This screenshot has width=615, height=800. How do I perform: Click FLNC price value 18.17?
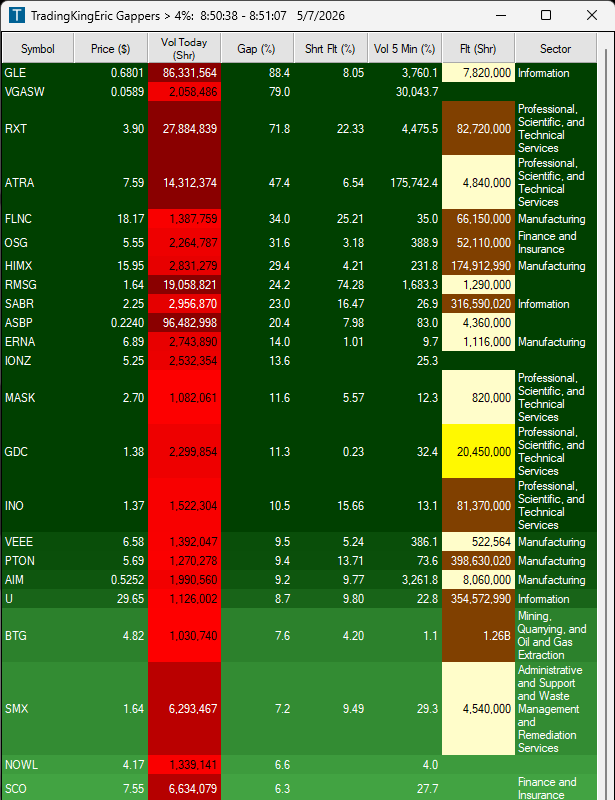pyautogui.click(x=131, y=219)
